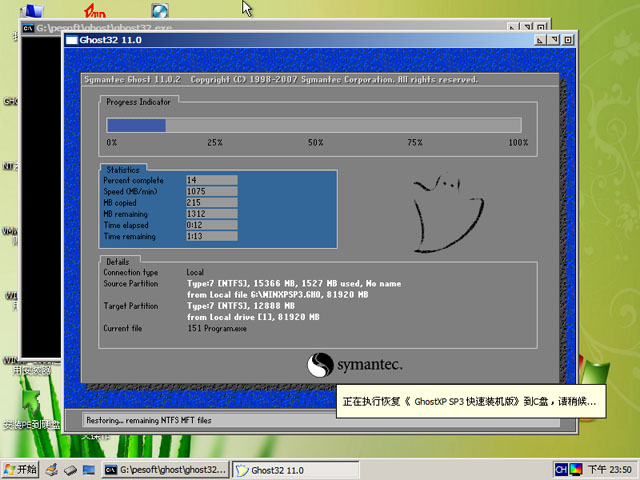Screen dimensions: 640x480
Task: Click the Time elapsed value 0:12
Action: tap(212, 225)
